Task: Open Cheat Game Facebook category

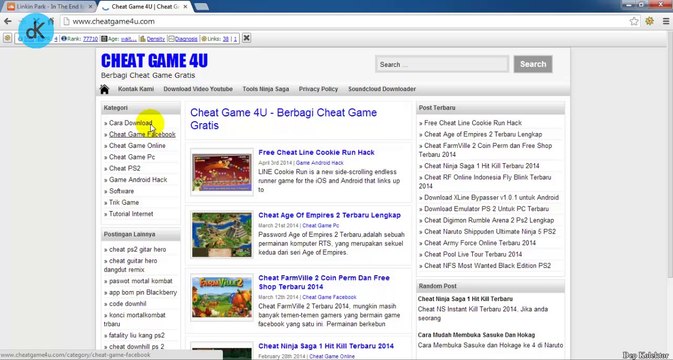Action: point(142,134)
